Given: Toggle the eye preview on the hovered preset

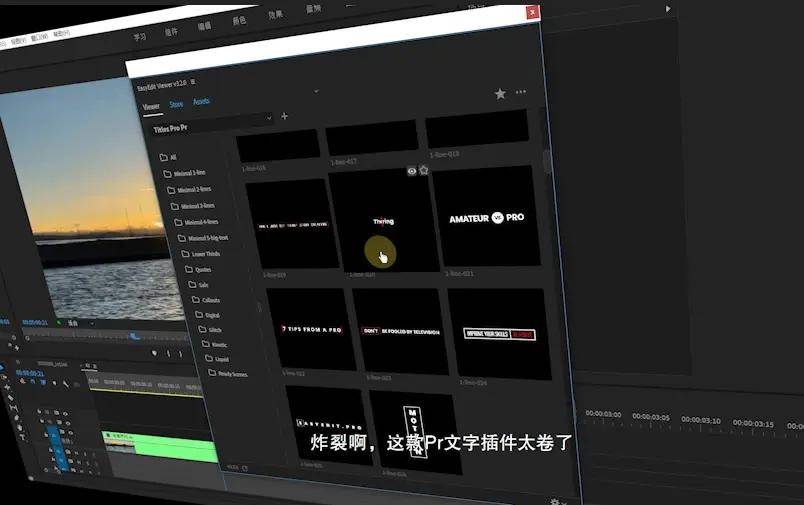Looking at the screenshot, I should (412, 171).
